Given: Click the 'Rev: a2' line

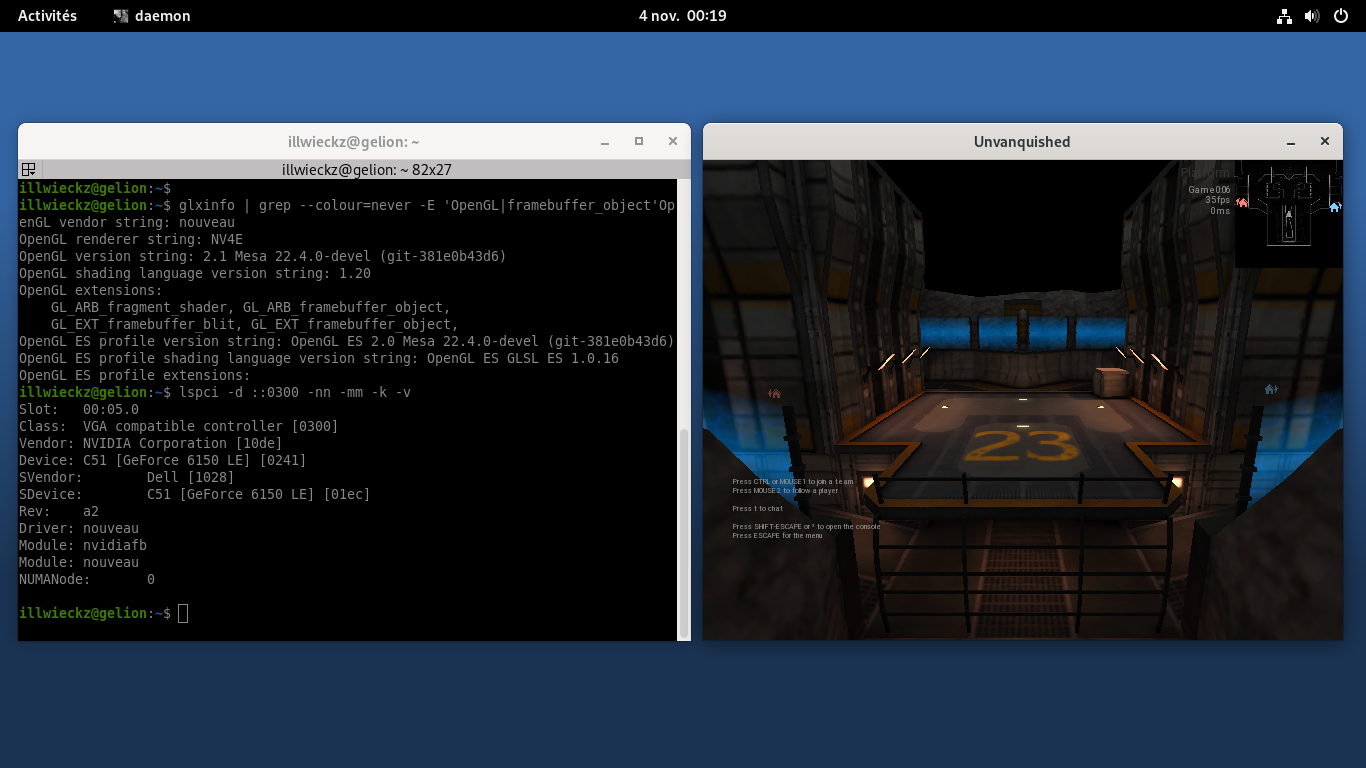Looking at the screenshot, I should tap(59, 511).
